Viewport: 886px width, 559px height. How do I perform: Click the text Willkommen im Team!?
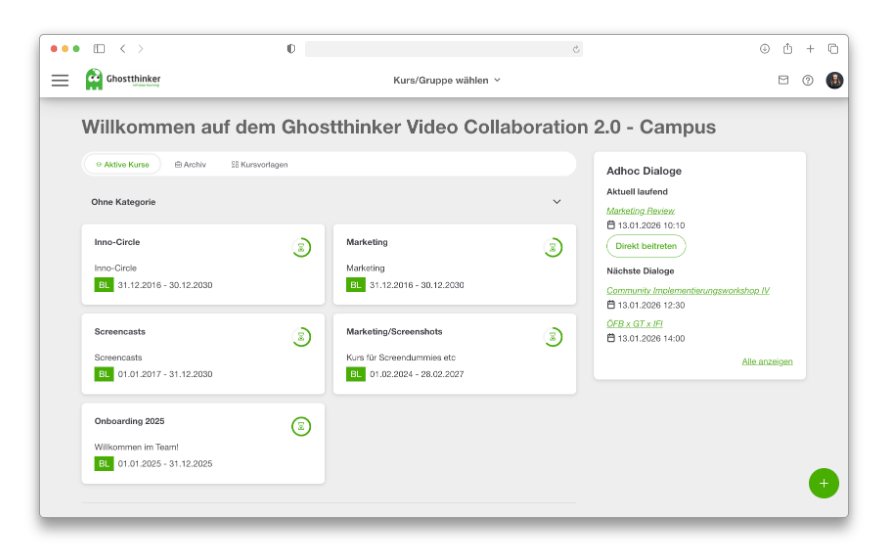[136, 447]
